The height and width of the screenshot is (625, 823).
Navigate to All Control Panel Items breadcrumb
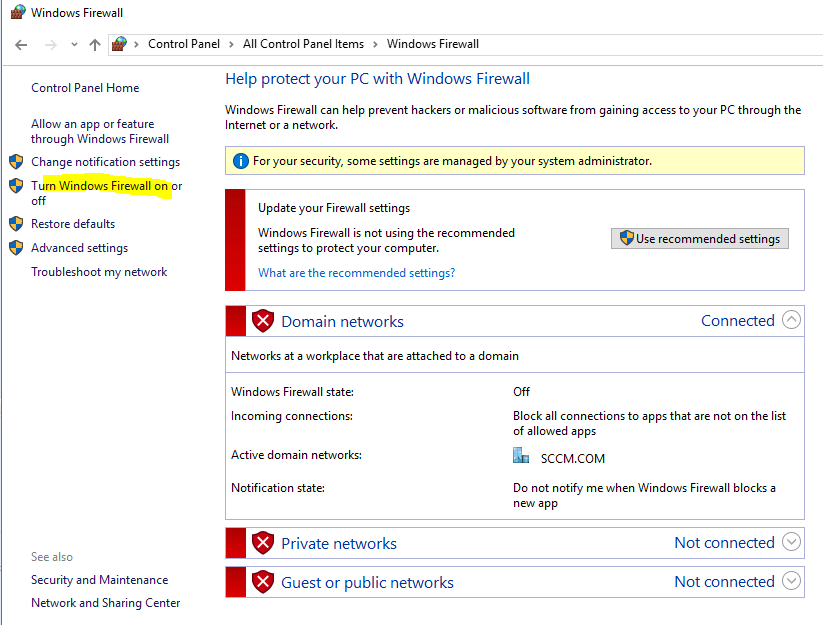click(x=303, y=44)
